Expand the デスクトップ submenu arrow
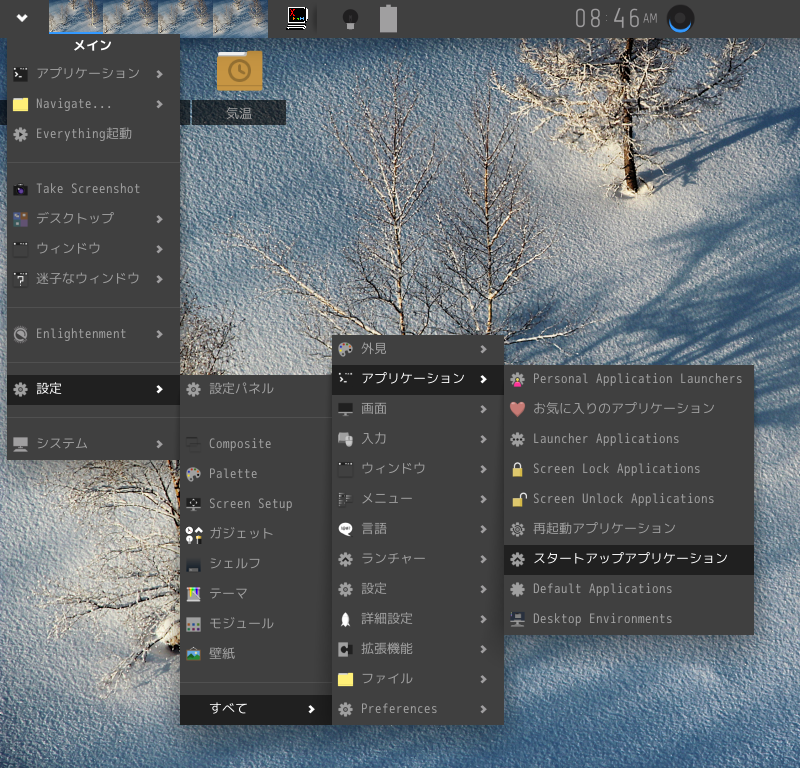This screenshot has height=768, width=800. [x=160, y=219]
